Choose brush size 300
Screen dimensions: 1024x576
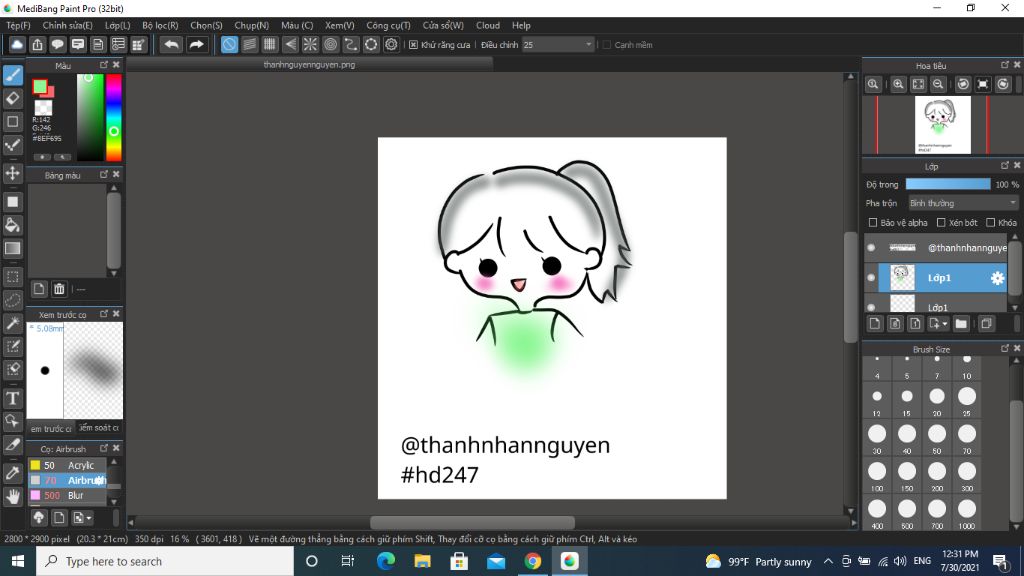coord(967,476)
